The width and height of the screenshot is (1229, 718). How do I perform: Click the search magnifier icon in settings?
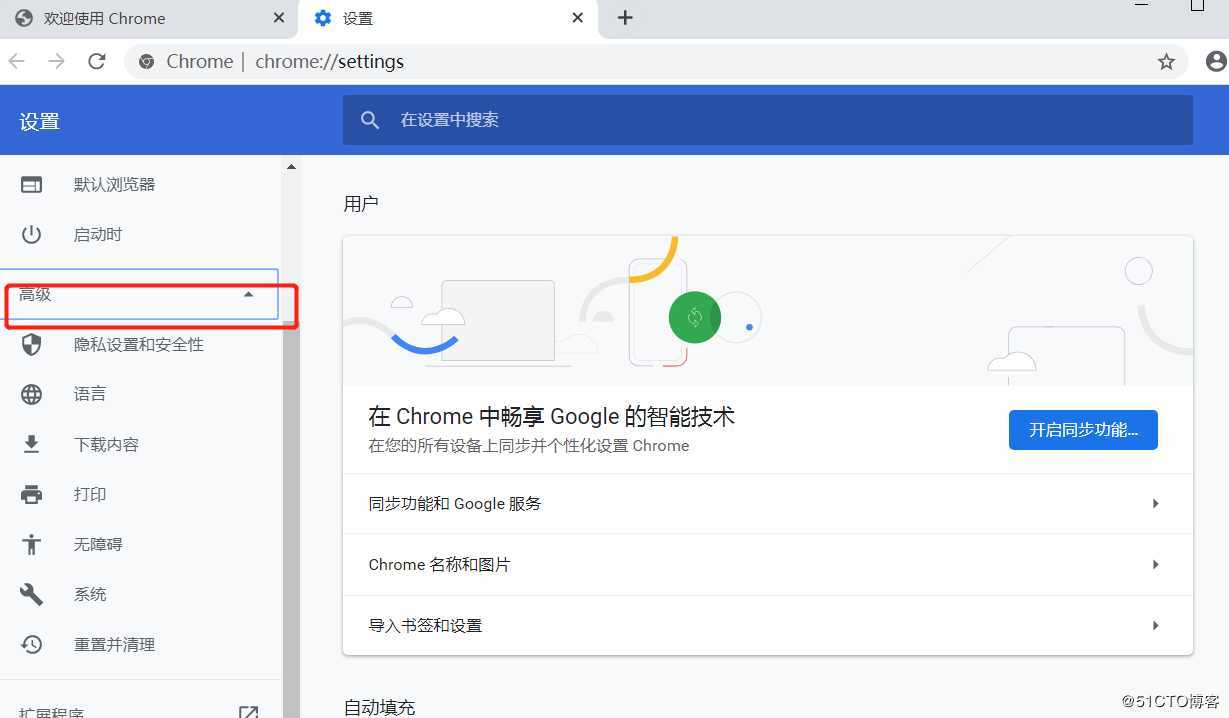370,120
